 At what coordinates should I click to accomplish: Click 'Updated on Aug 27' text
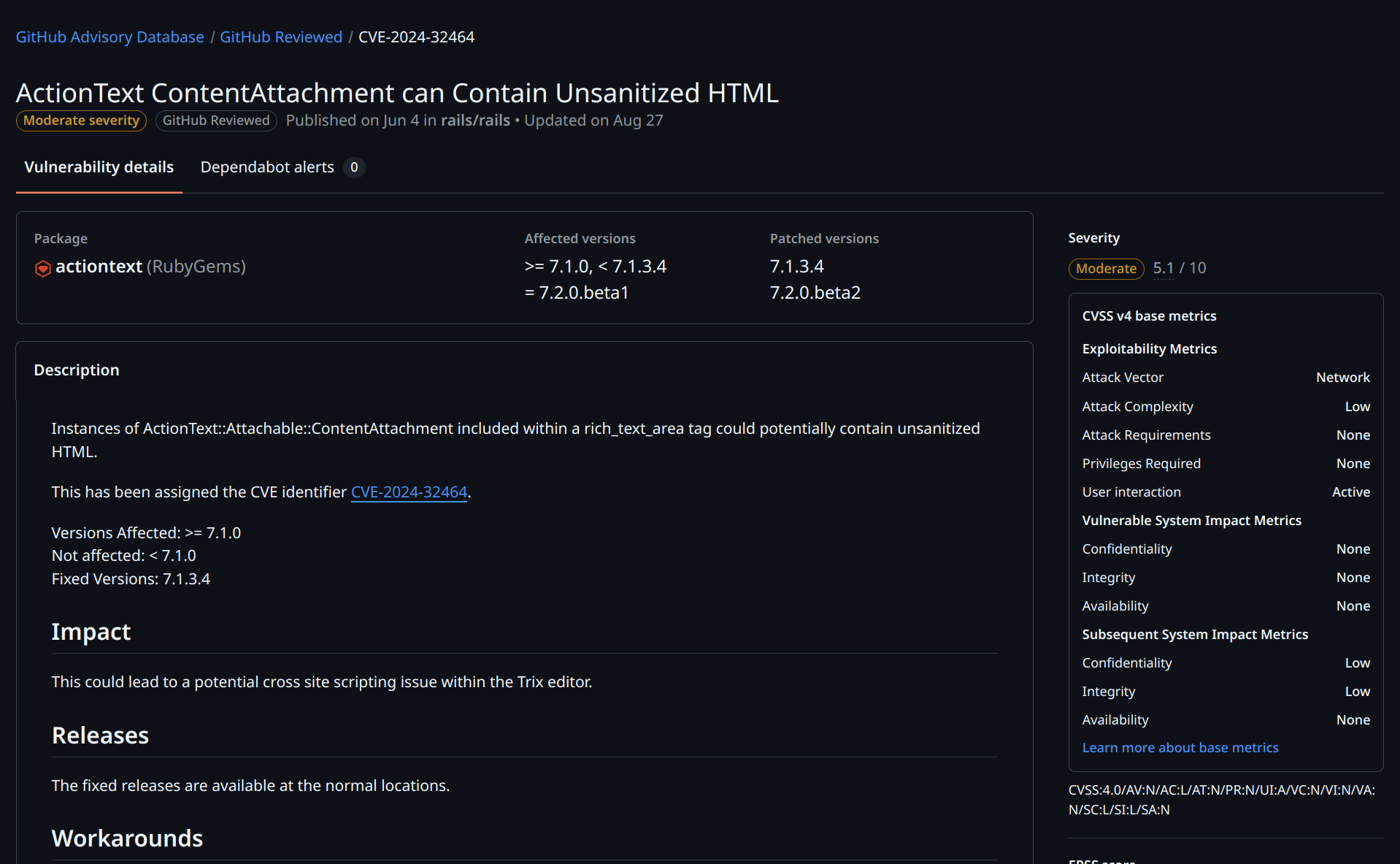pyautogui.click(x=593, y=121)
